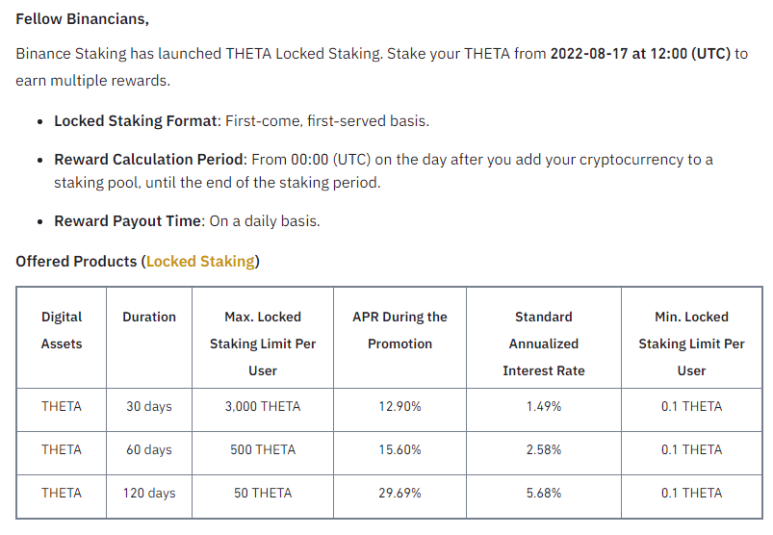Select the "Reward Calculation Period" bullet label
The image size is (773, 535).
149,159
